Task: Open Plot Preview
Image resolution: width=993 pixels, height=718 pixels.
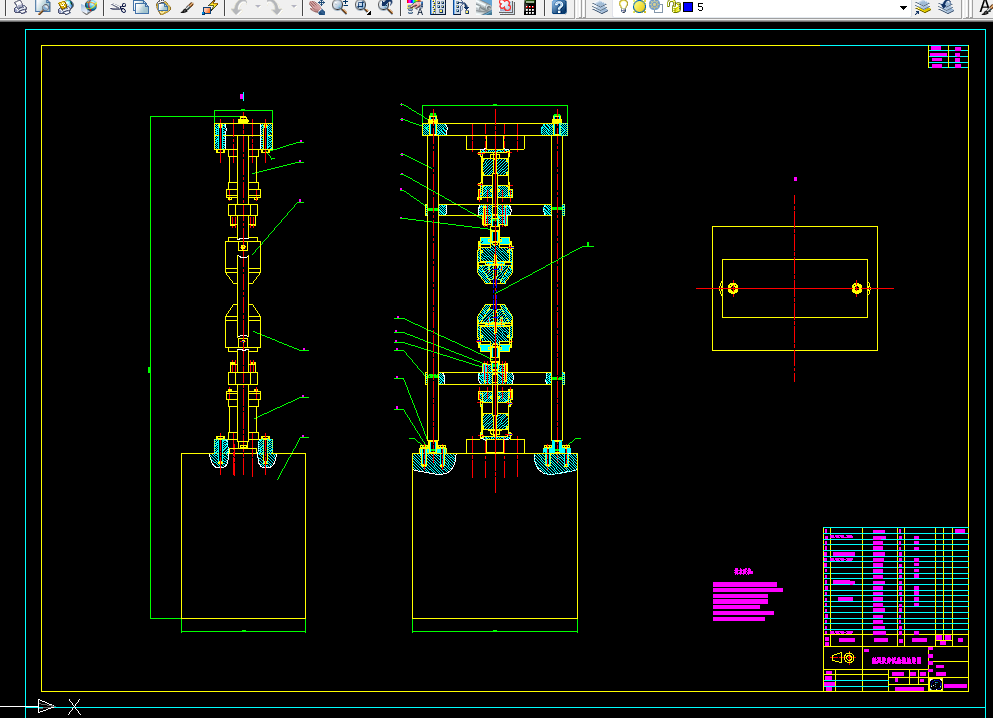Action: [43, 7]
